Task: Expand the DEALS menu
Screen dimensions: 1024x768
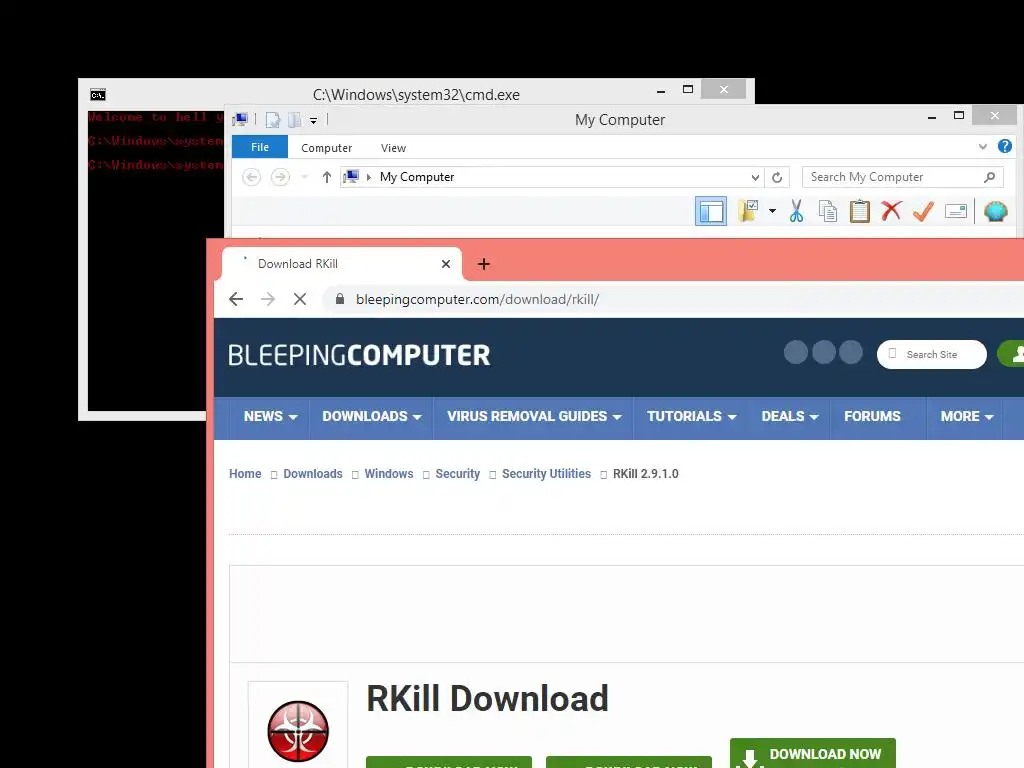Action: click(790, 417)
